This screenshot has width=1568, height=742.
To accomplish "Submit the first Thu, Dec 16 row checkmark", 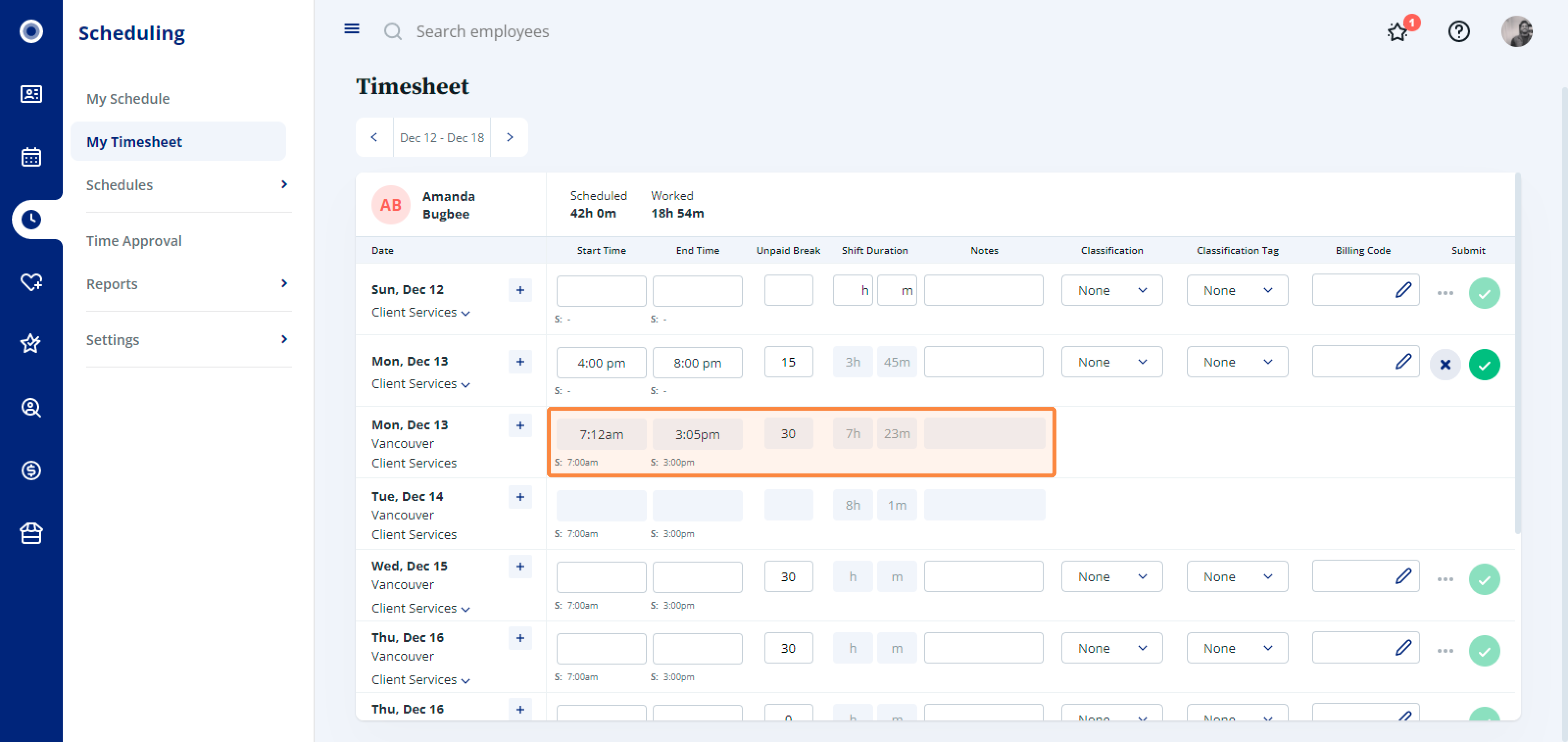I will point(1484,651).
